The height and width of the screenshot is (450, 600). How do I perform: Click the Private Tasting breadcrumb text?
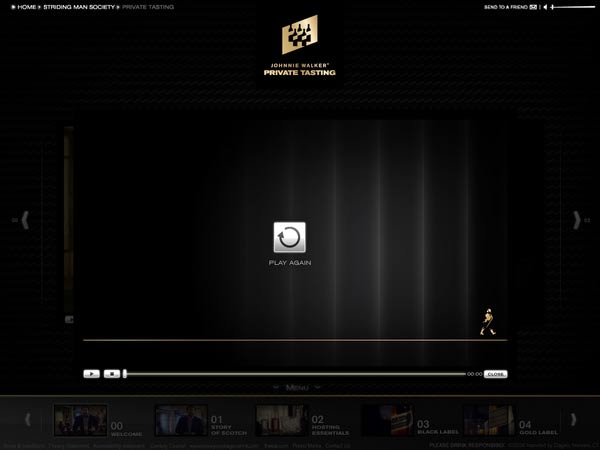[x=148, y=7]
